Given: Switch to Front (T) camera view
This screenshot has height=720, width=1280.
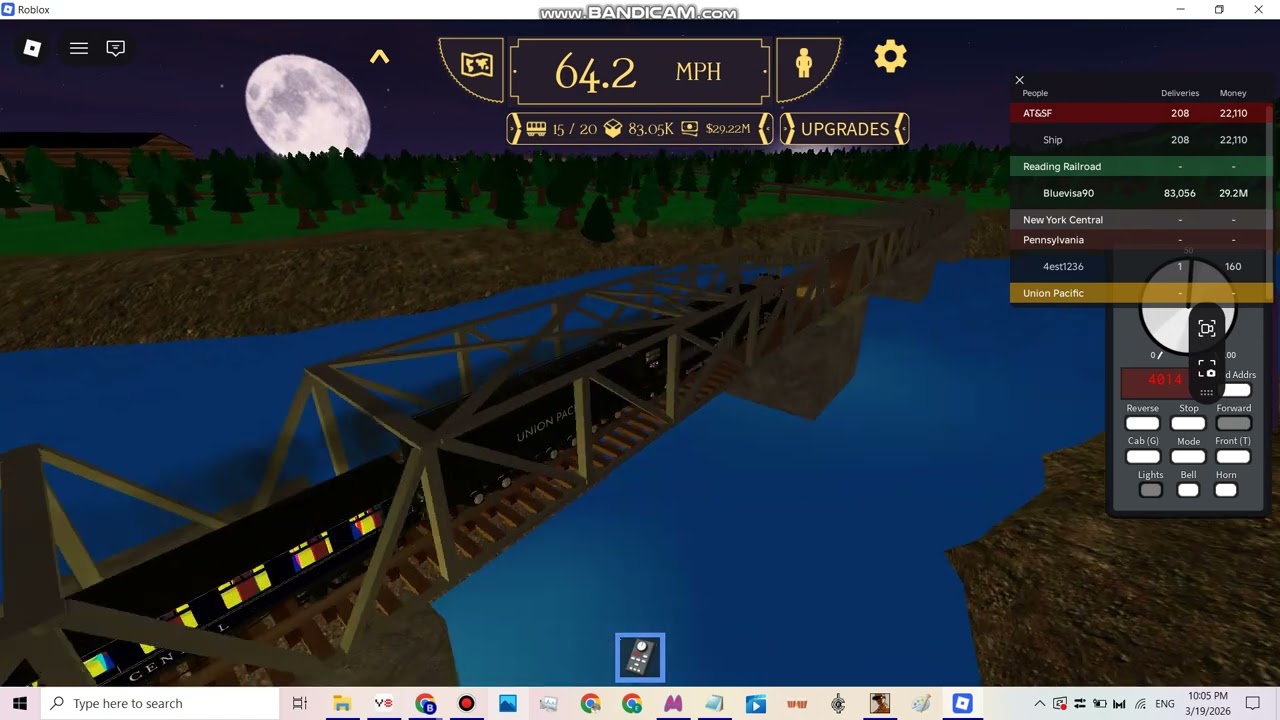Looking at the screenshot, I should (x=1233, y=456).
